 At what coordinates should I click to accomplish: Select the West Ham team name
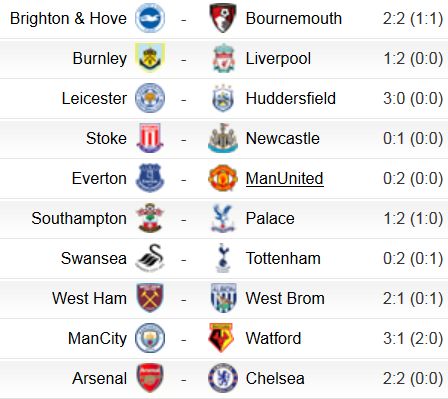[89, 298]
